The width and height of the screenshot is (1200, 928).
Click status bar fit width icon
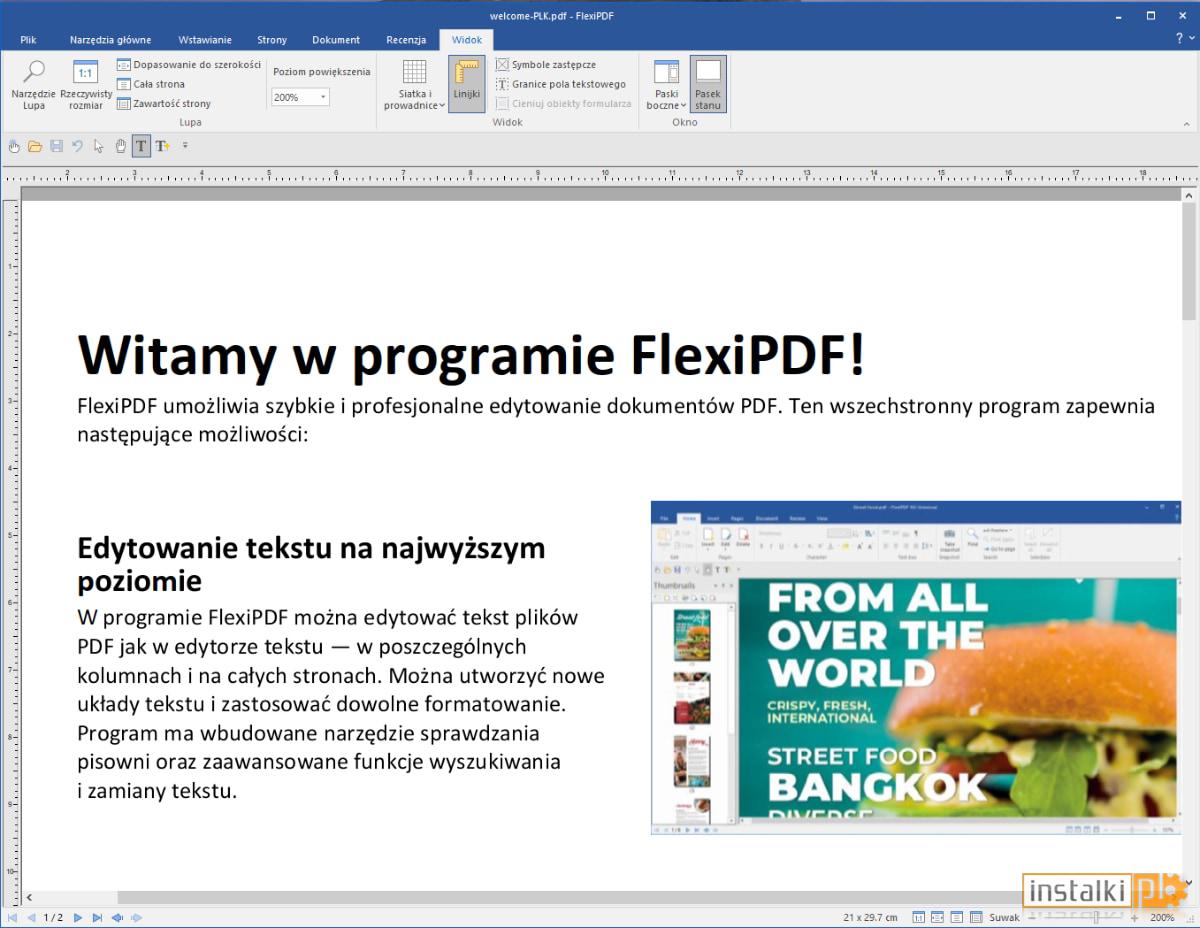click(937, 917)
